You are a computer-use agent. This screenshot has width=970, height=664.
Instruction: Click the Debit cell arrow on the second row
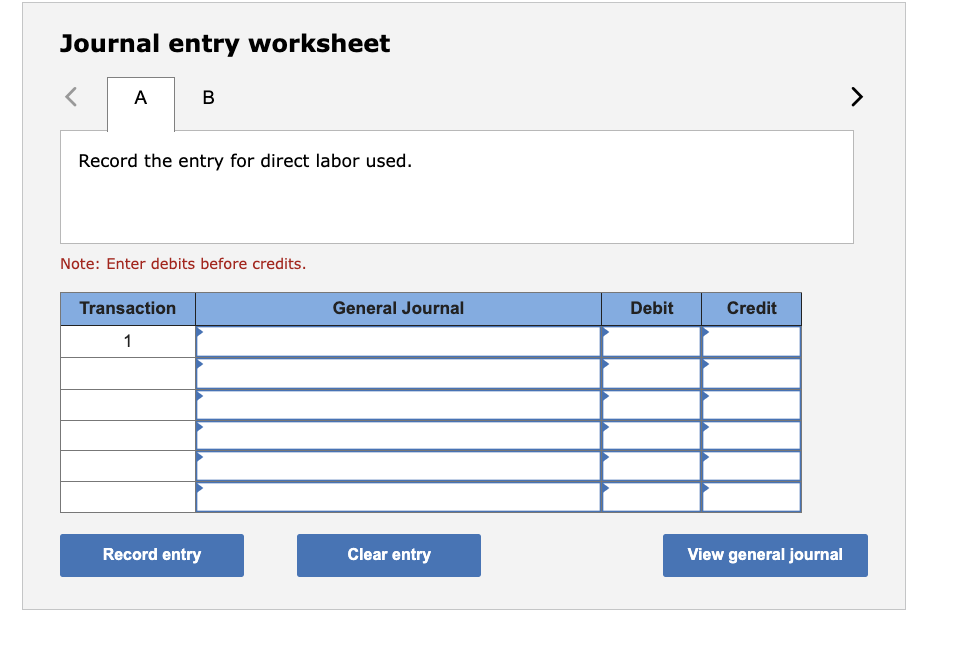(x=604, y=361)
